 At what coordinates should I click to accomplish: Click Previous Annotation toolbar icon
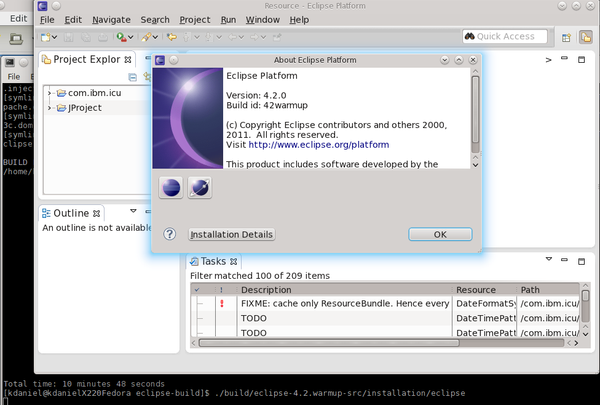point(209,37)
